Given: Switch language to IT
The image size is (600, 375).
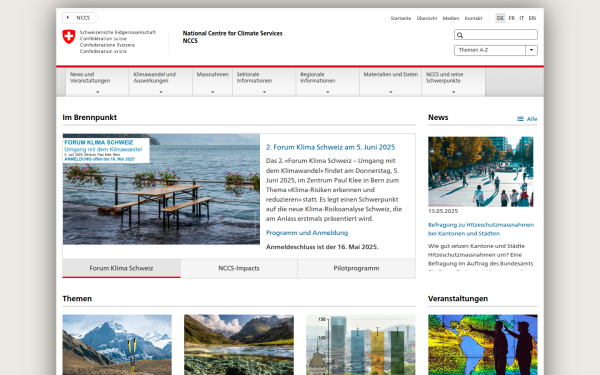Looking at the screenshot, I should 522,18.
